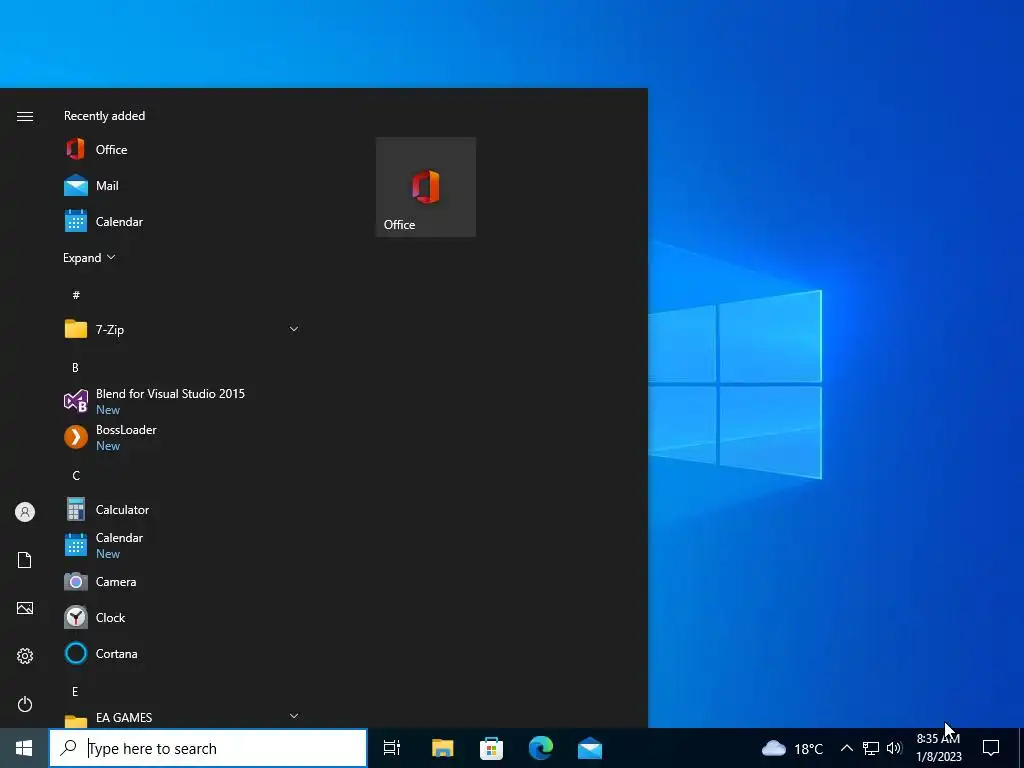Click the taskbar search box
This screenshot has height=768, width=1024.
tap(208, 748)
